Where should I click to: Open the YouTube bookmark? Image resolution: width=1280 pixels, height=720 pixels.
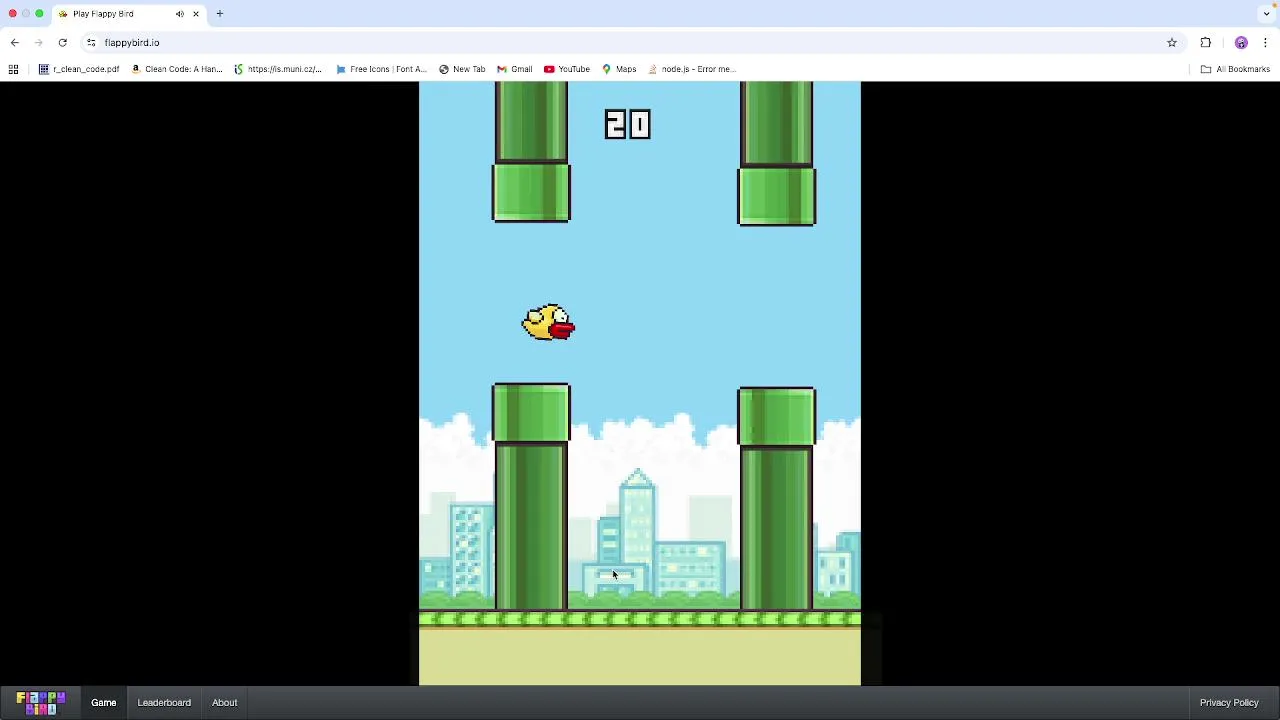point(567,69)
